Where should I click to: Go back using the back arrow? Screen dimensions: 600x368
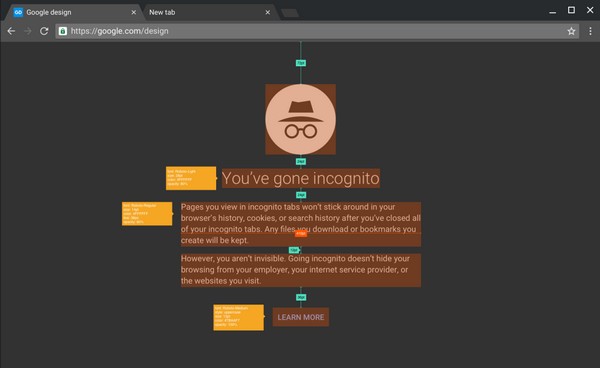[x=11, y=31]
